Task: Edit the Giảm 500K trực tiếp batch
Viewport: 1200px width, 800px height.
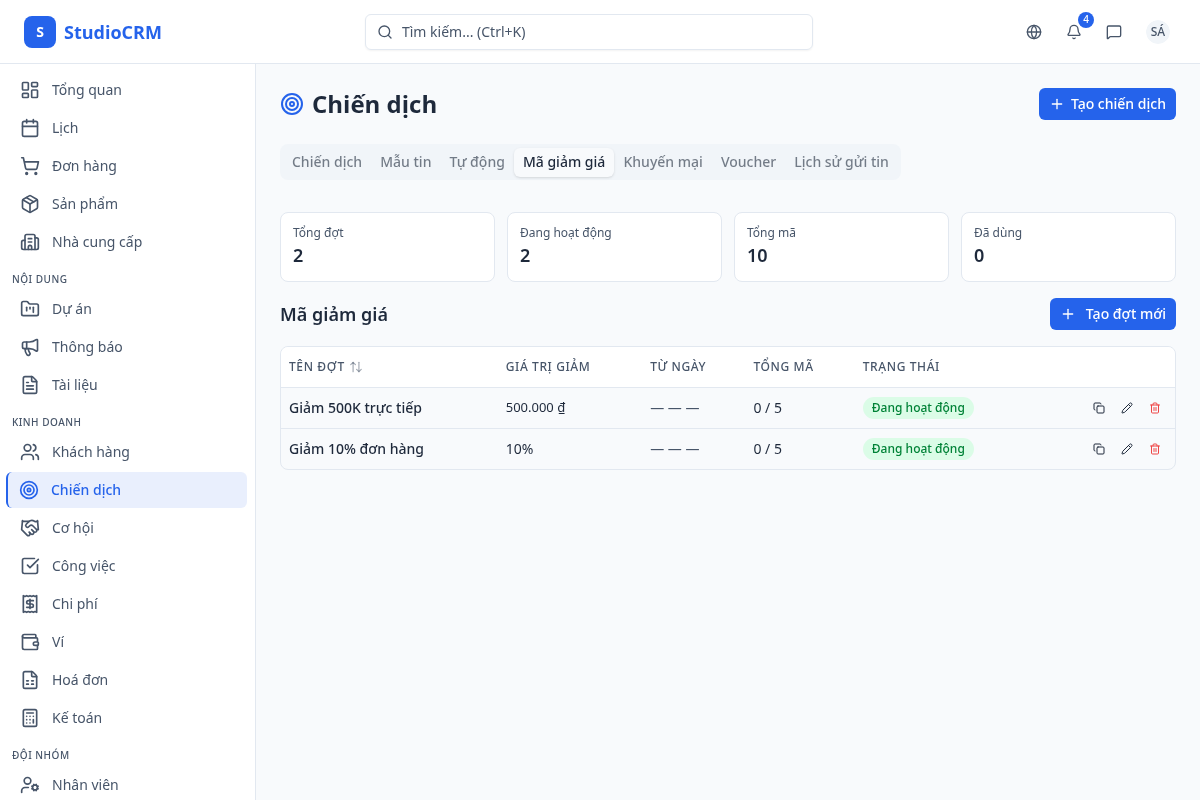Action: 1127,408
